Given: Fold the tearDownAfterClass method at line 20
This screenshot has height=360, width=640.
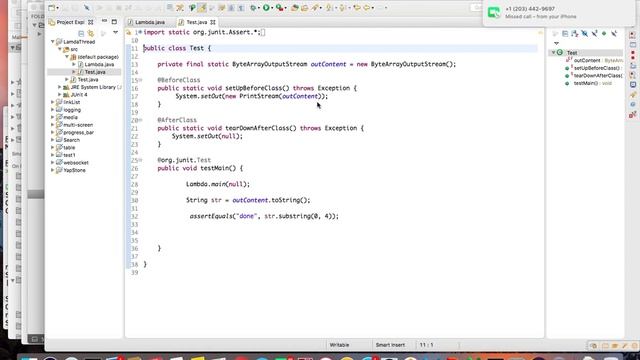Looking at the screenshot, I should click(140, 120).
